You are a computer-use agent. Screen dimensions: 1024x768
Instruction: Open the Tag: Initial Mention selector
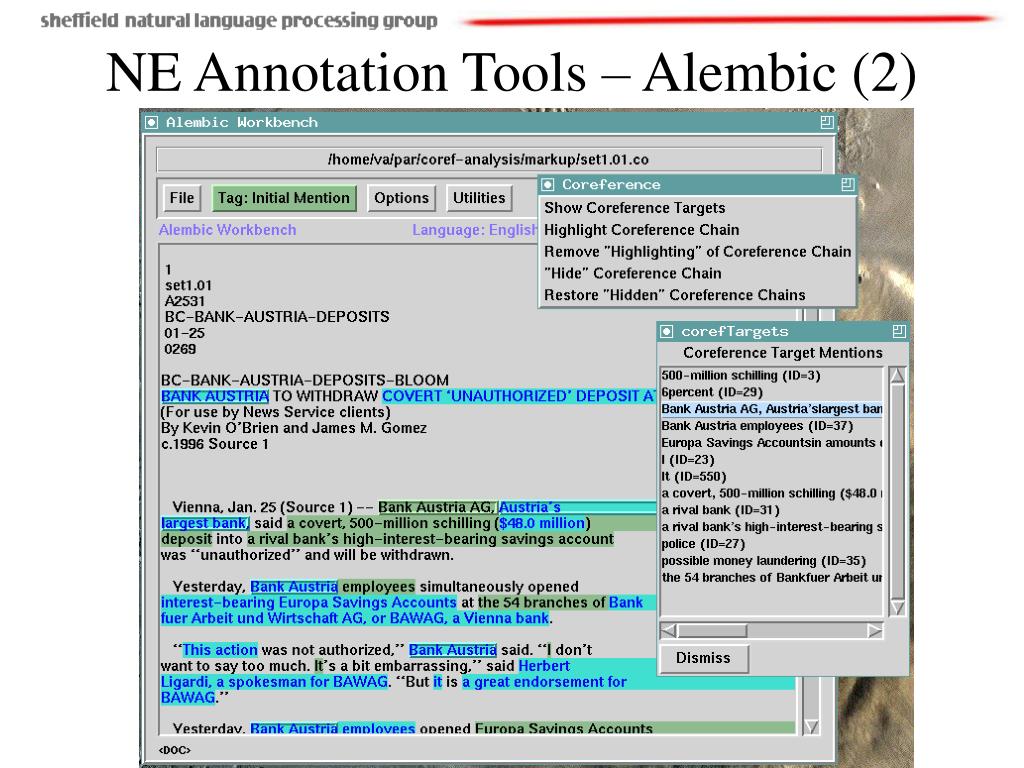coord(284,198)
